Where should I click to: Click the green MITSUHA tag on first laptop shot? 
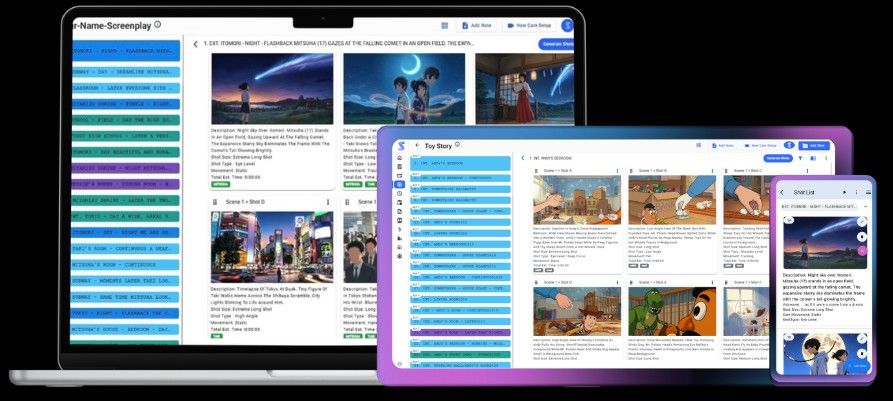coord(220,185)
